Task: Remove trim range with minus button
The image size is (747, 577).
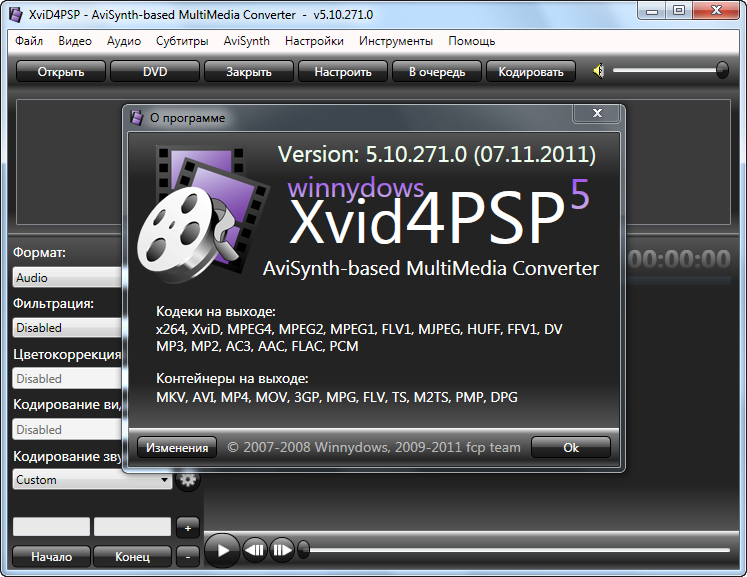Action: click(188, 556)
